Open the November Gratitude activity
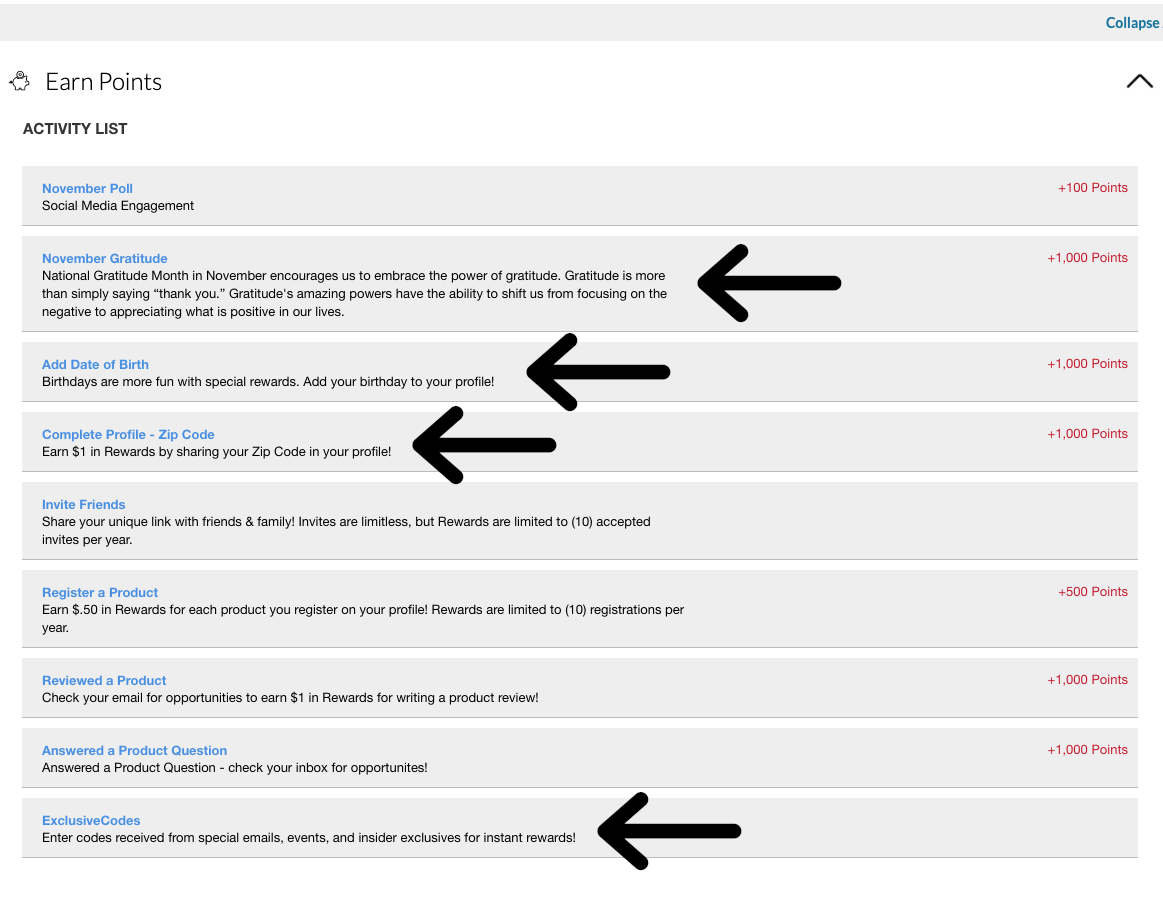Viewport: 1163px width, 900px height. pos(105,258)
